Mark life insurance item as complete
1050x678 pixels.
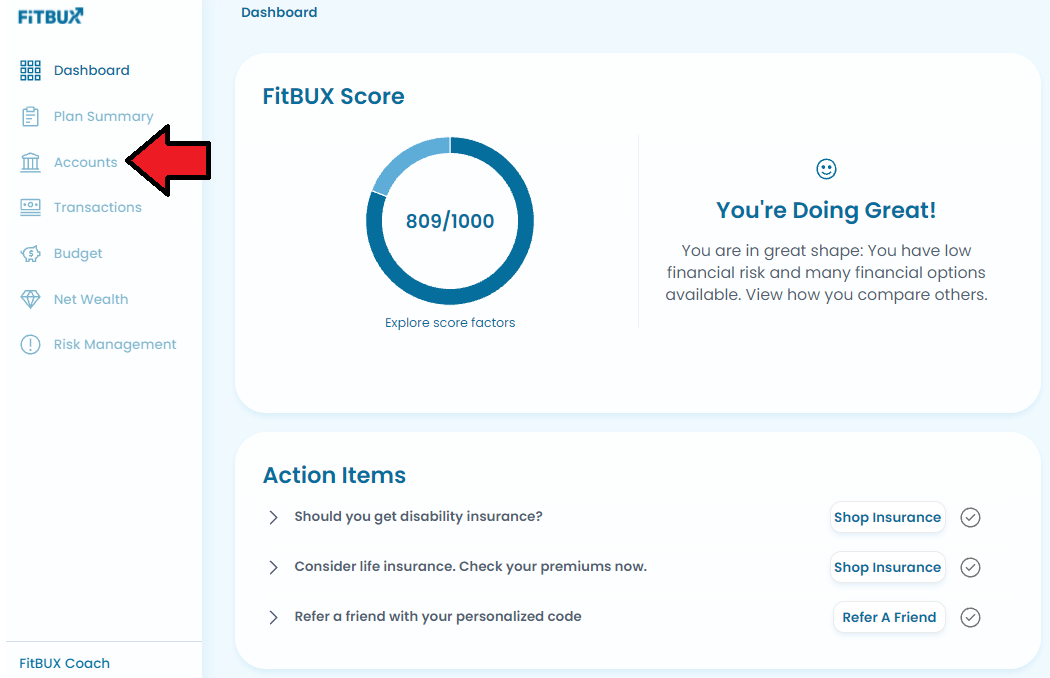[x=970, y=567]
